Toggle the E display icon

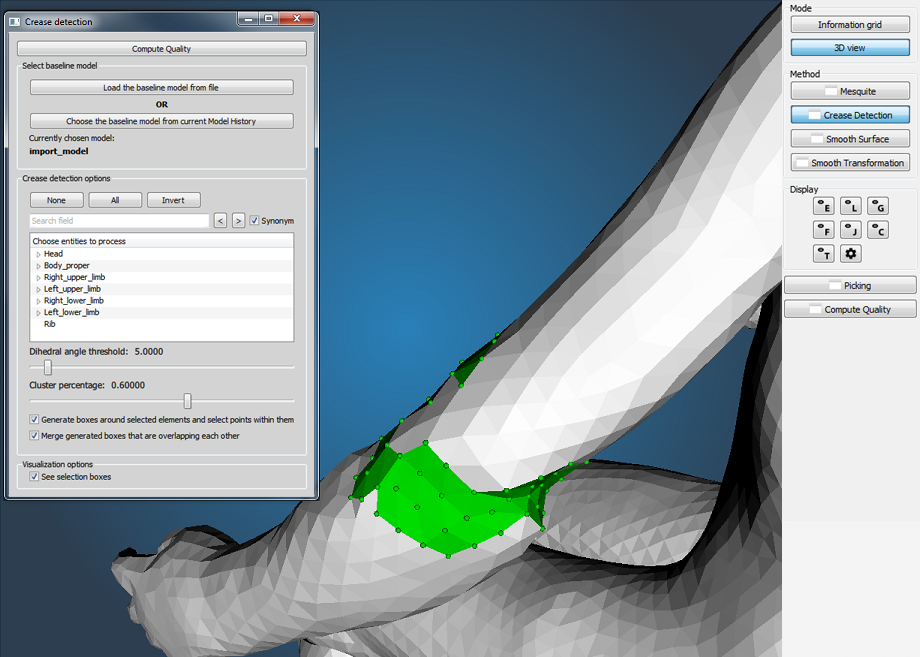click(824, 206)
